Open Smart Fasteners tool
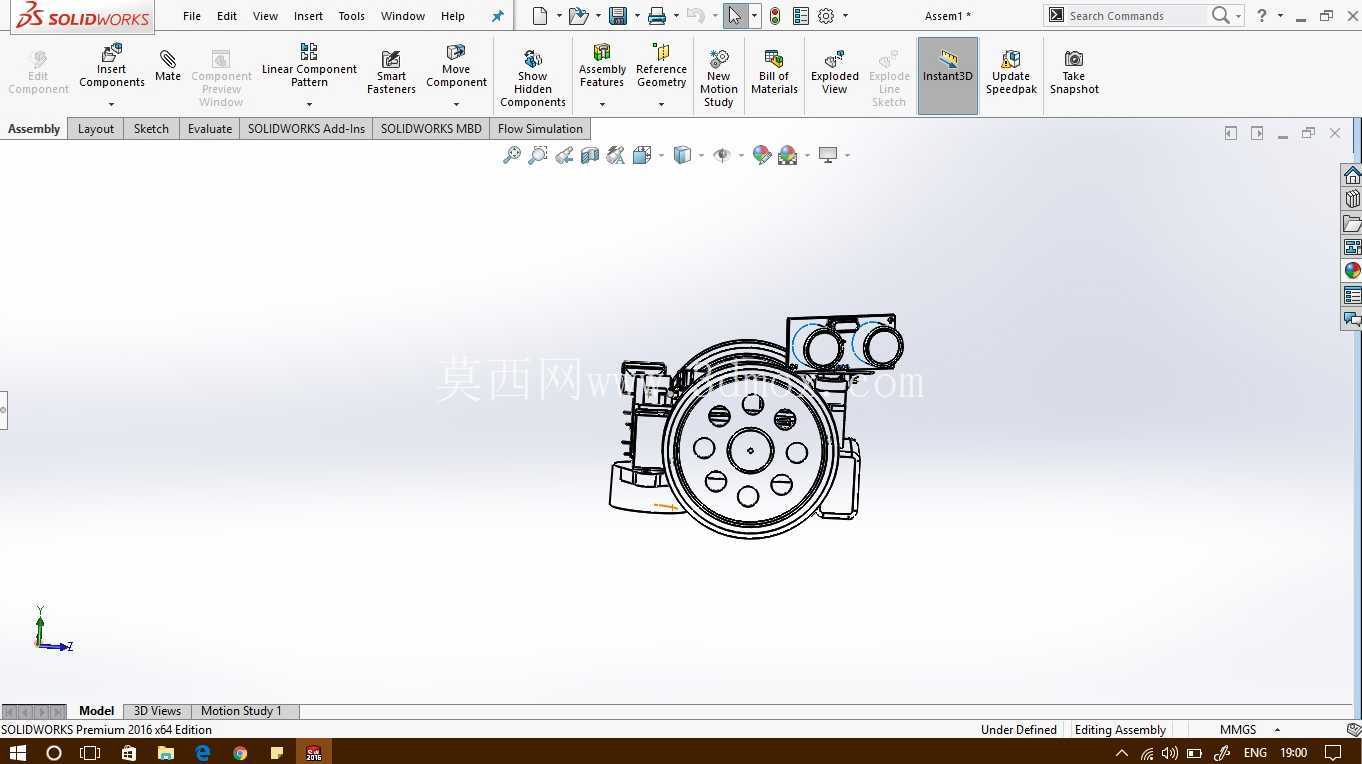Screen dimensions: 1362x764 [x=391, y=72]
